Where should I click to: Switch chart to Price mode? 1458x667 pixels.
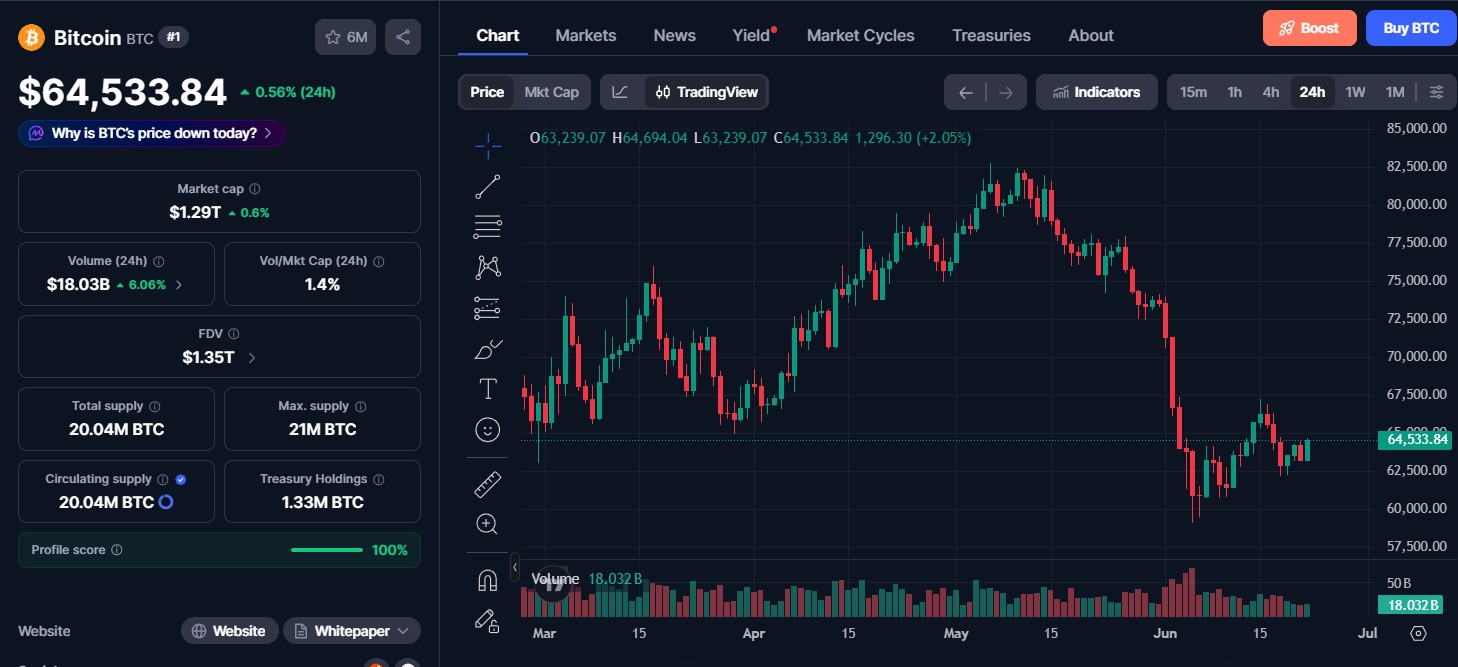[487, 92]
